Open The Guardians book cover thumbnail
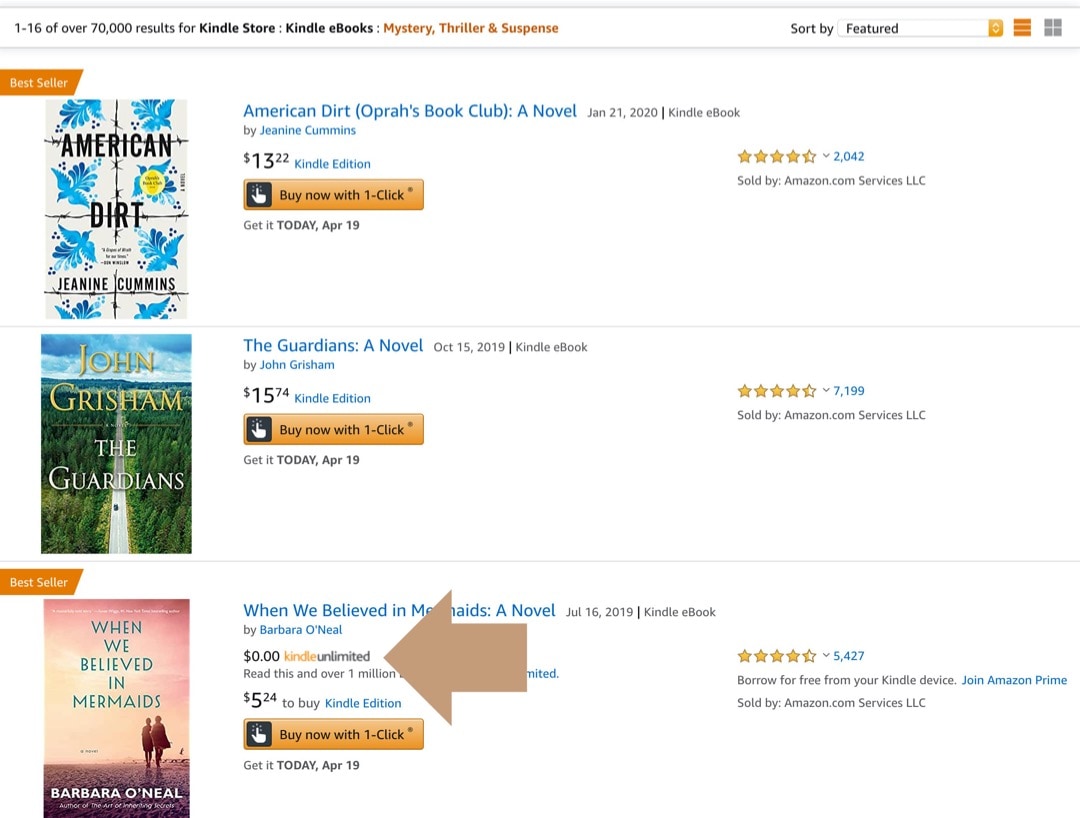 (x=116, y=443)
